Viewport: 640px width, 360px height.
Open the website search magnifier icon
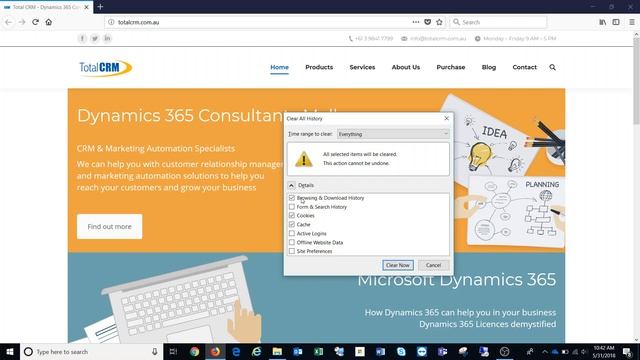pos(552,67)
